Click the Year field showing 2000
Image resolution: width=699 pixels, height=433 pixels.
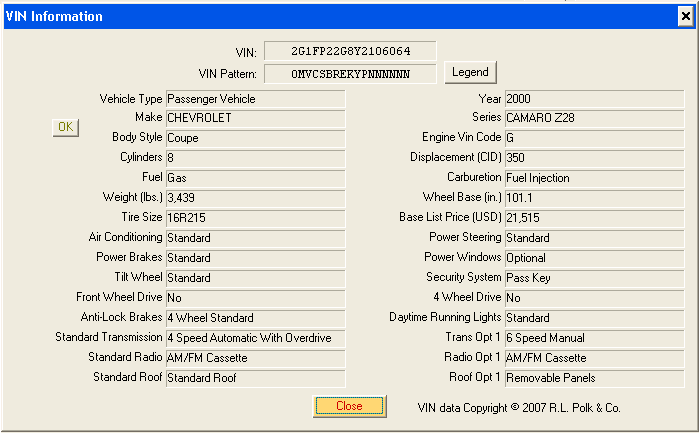594,99
